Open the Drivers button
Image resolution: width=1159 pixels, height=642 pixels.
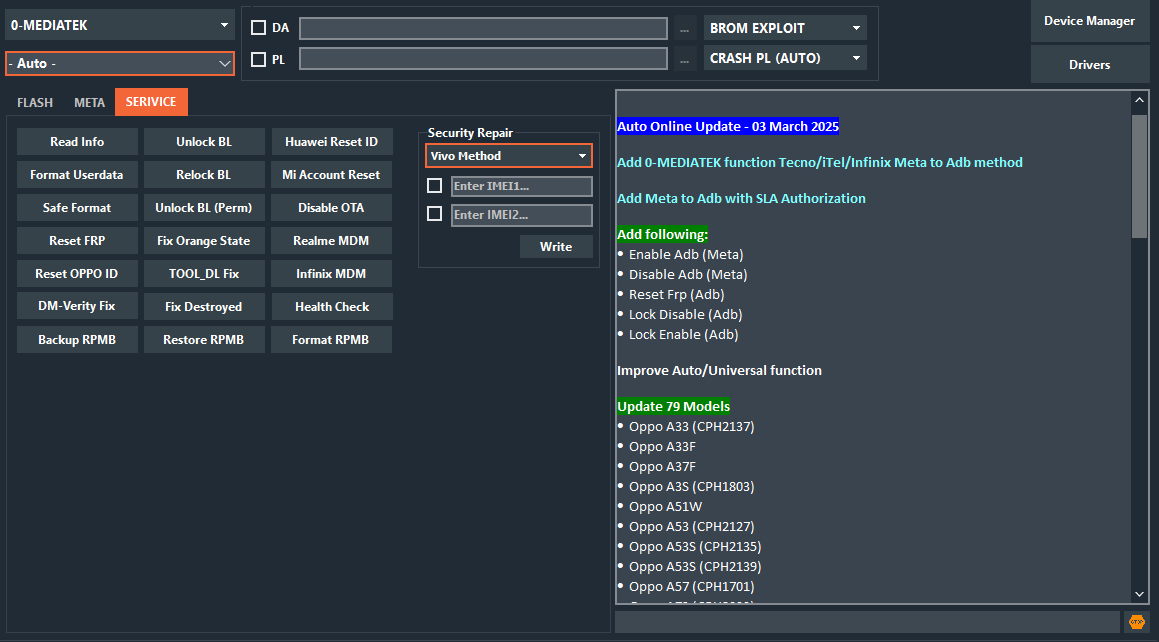point(1089,64)
